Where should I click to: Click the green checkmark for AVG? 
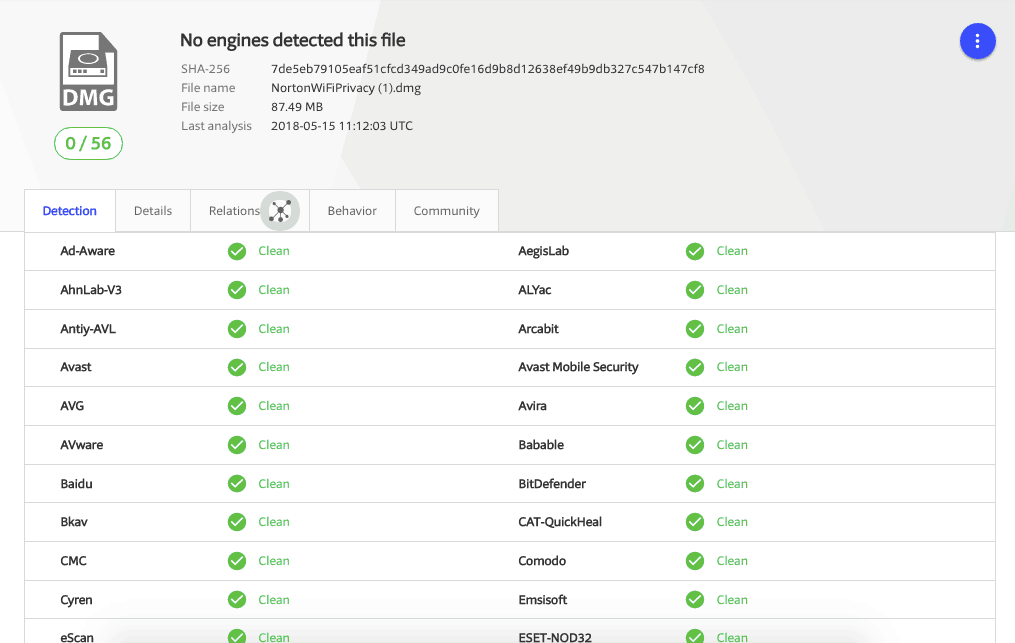point(237,406)
